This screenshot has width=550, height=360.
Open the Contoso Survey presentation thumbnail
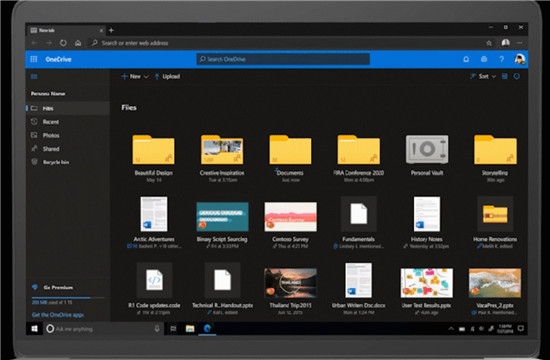pyautogui.click(x=290, y=216)
